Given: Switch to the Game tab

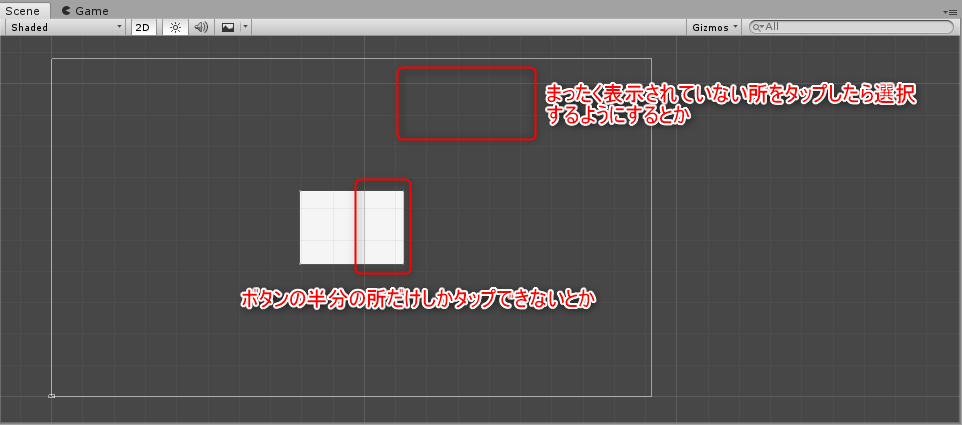Looking at the screenshot, I should (x=85, y=10).
